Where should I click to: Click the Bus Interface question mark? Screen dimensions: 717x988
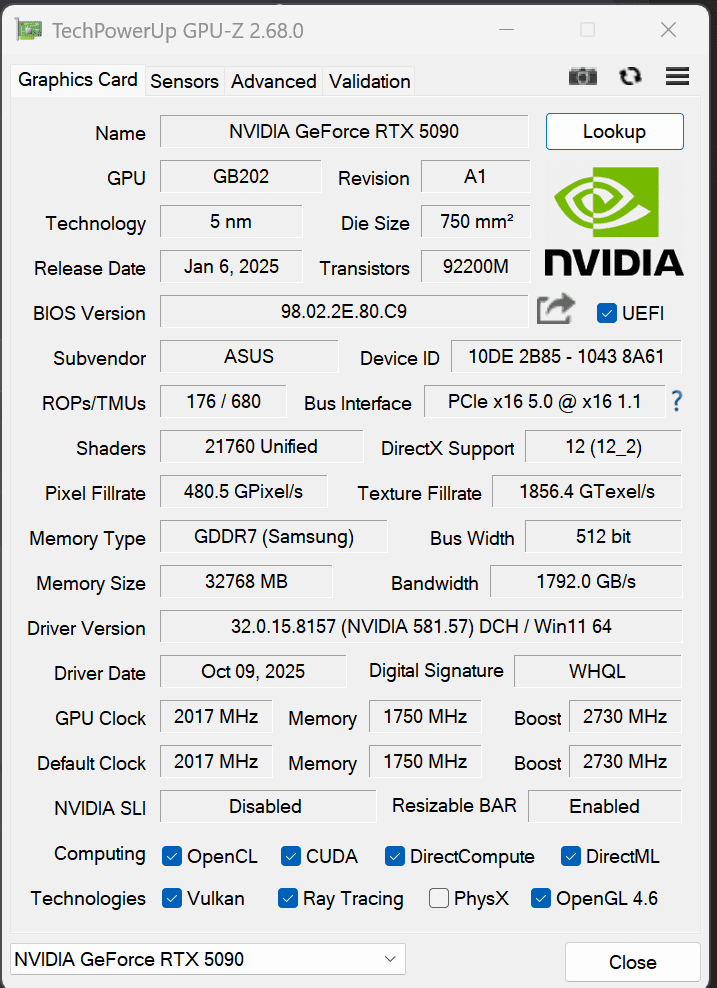tap(677, 402)
